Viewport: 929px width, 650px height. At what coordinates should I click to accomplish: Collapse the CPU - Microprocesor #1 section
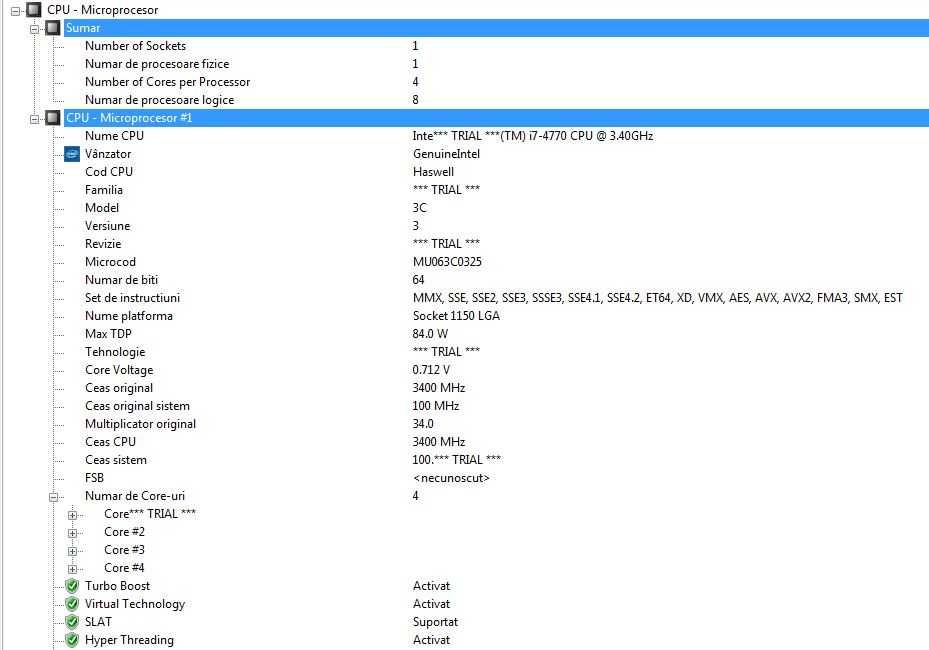[x=34, y=119]
